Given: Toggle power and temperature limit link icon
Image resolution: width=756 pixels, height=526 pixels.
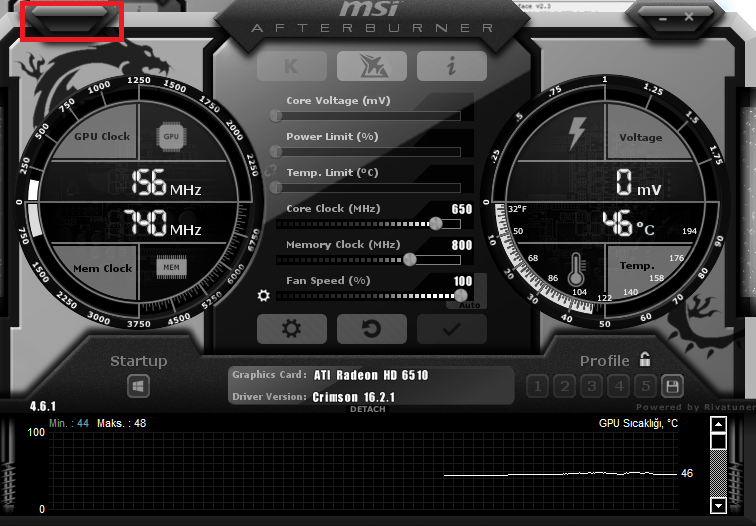Looking at the screenshot, I should click(270, 170).
